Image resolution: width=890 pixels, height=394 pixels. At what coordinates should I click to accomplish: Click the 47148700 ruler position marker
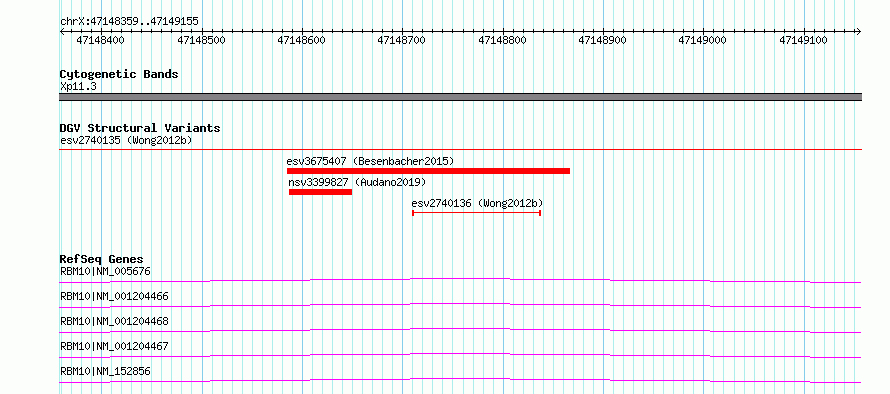[x=402, y=40]
